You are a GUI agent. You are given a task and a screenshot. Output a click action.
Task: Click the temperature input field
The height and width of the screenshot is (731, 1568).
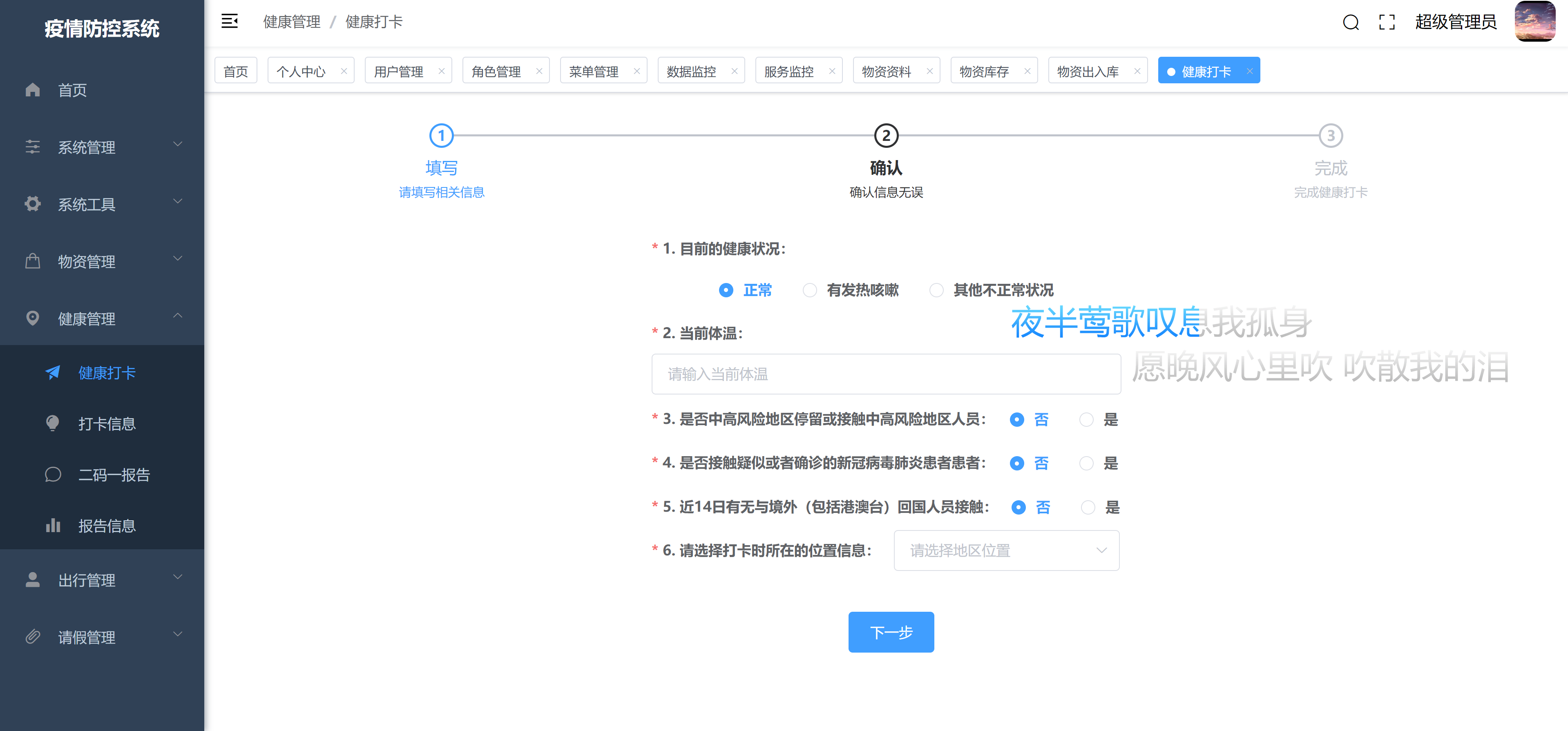tap(886, 374)
